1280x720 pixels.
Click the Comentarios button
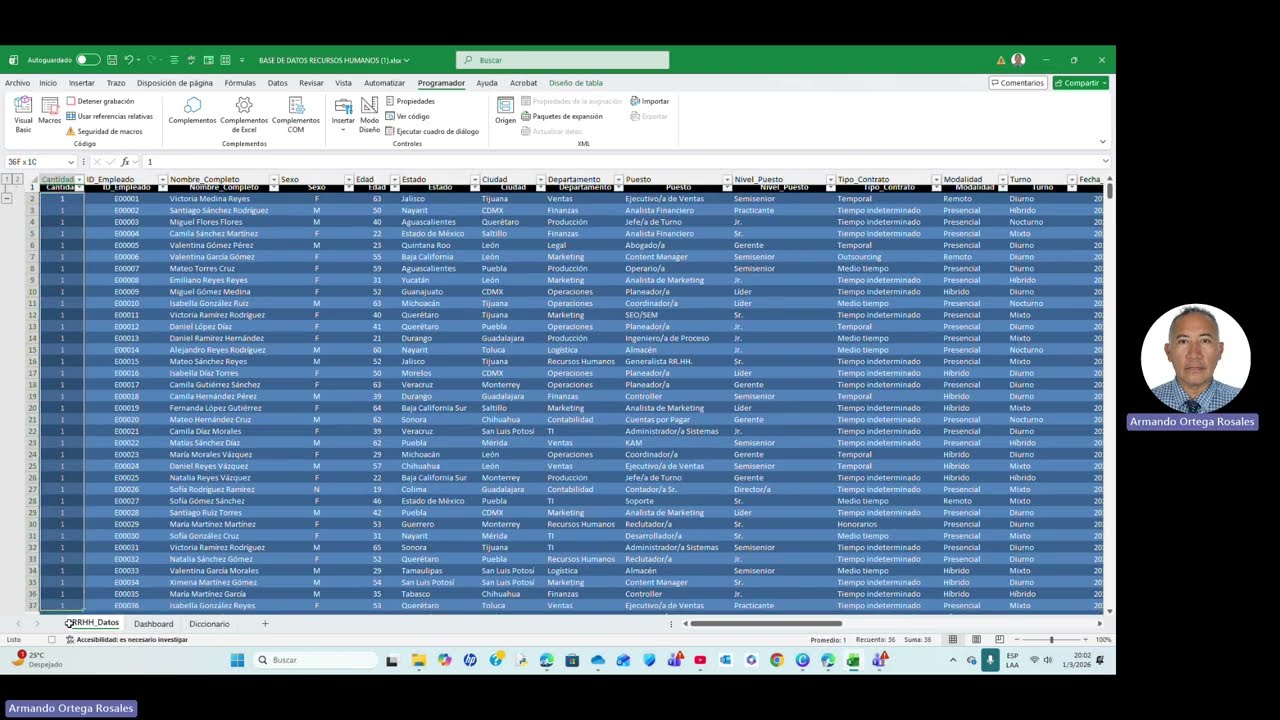pyautogui.click(x=1017, y=83)
